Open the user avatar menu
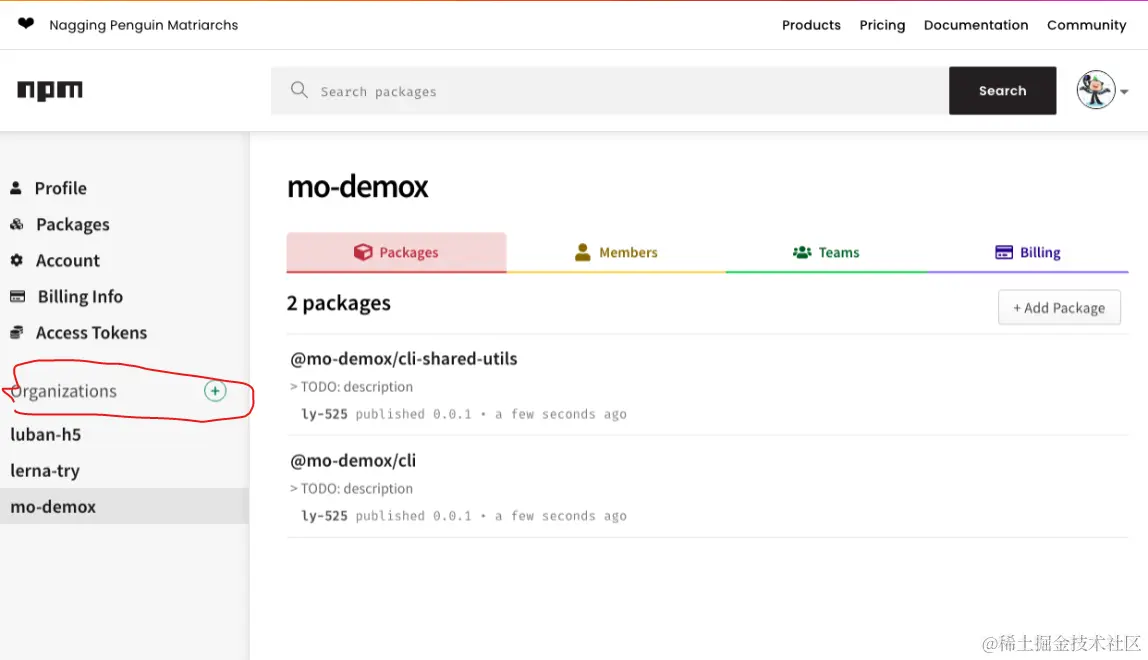The height and width of the screenshot is (660, 1148). tap(1095, 90)
